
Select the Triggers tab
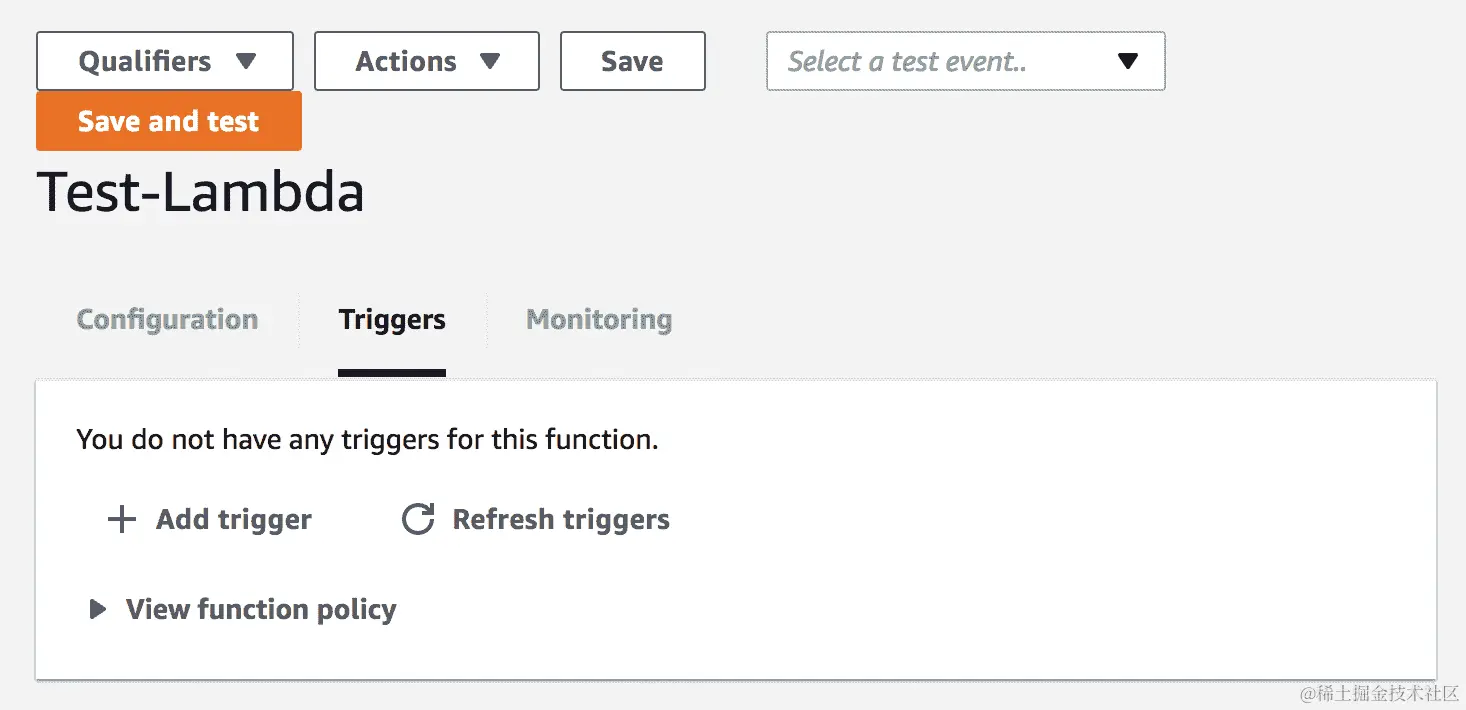click(x=392, y=320)
